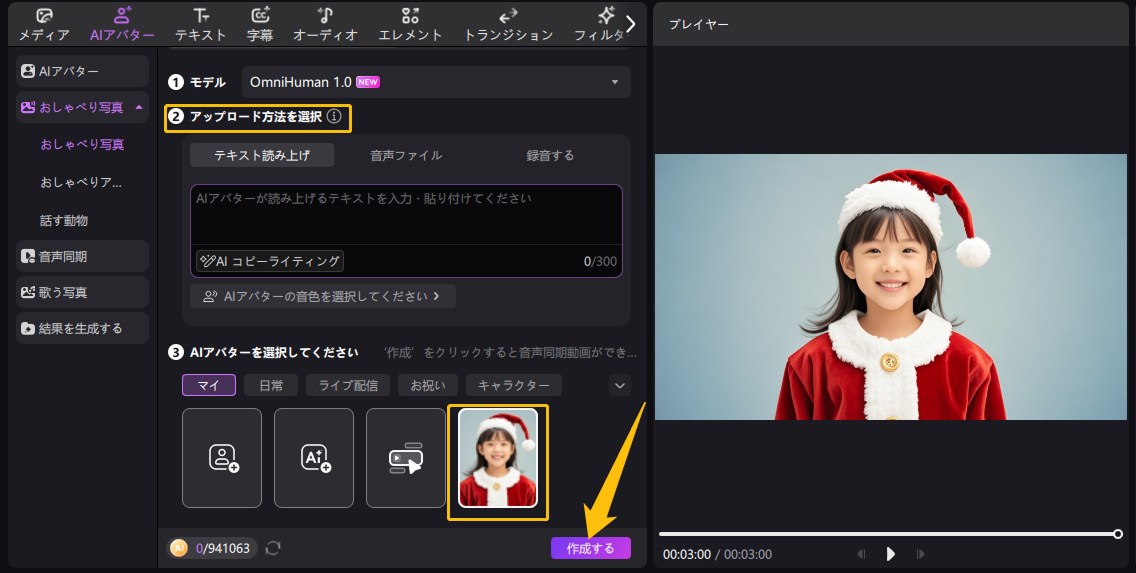Select the 日常 avatar category
The width and height of the screenshot is (1136, 573).
(x=271, y=385)
